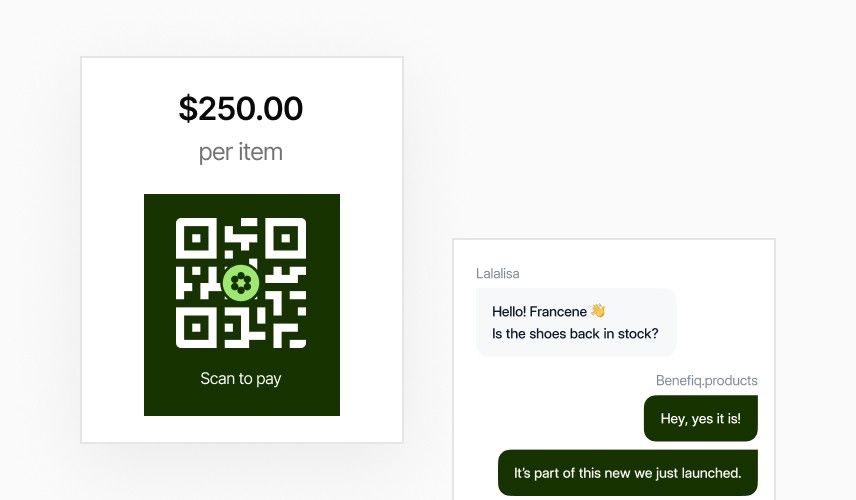
Task: Click the word "Hello!" in Lalalisa's message
Action: (x=509, y=311)
